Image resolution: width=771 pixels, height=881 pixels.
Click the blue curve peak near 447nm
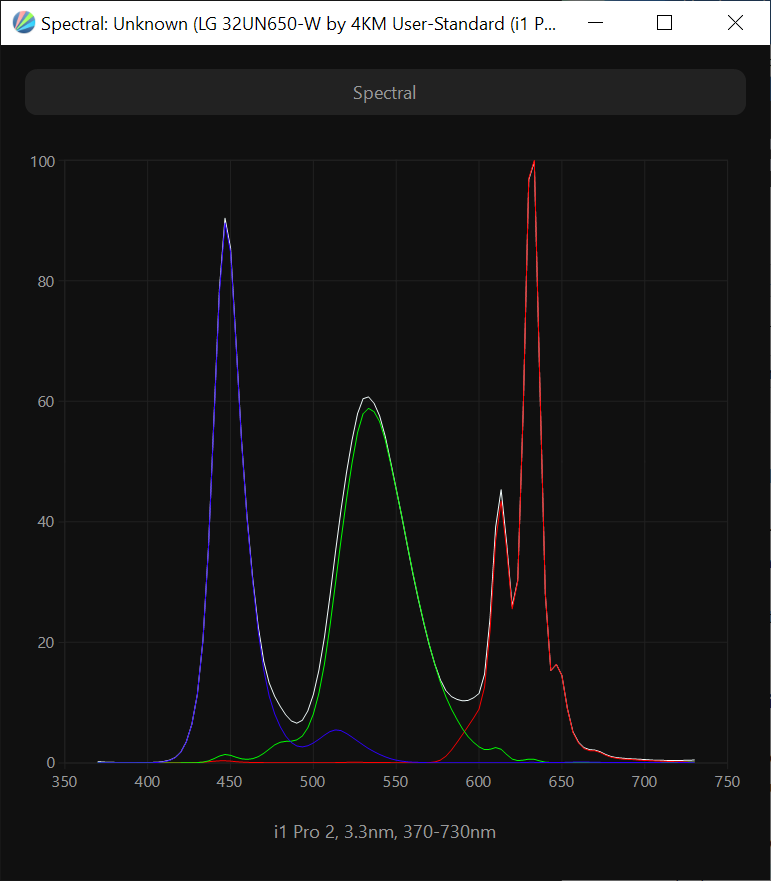pyautogui.click(x=225, y=220)
